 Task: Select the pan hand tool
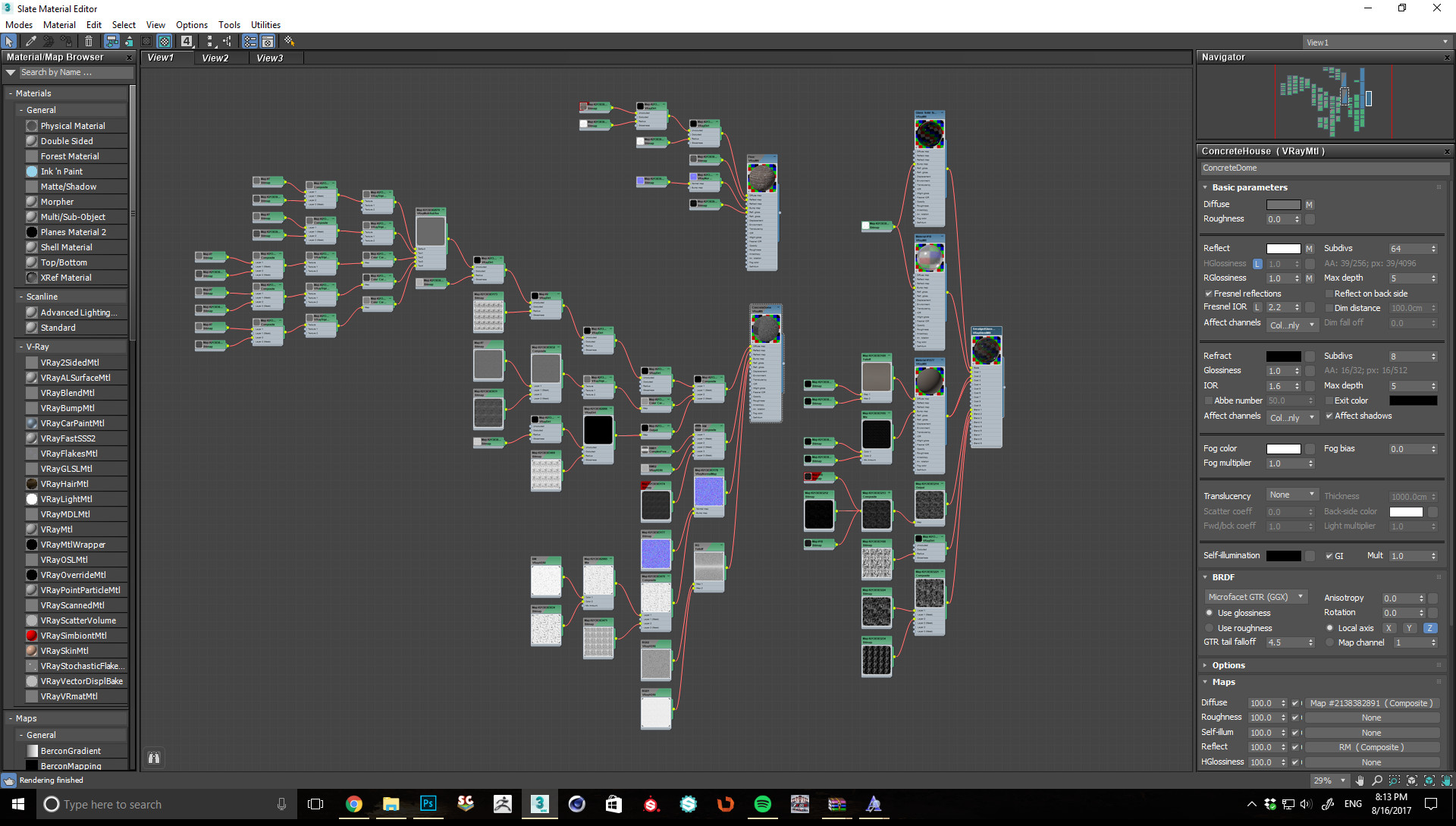(x=1360, y=780)
